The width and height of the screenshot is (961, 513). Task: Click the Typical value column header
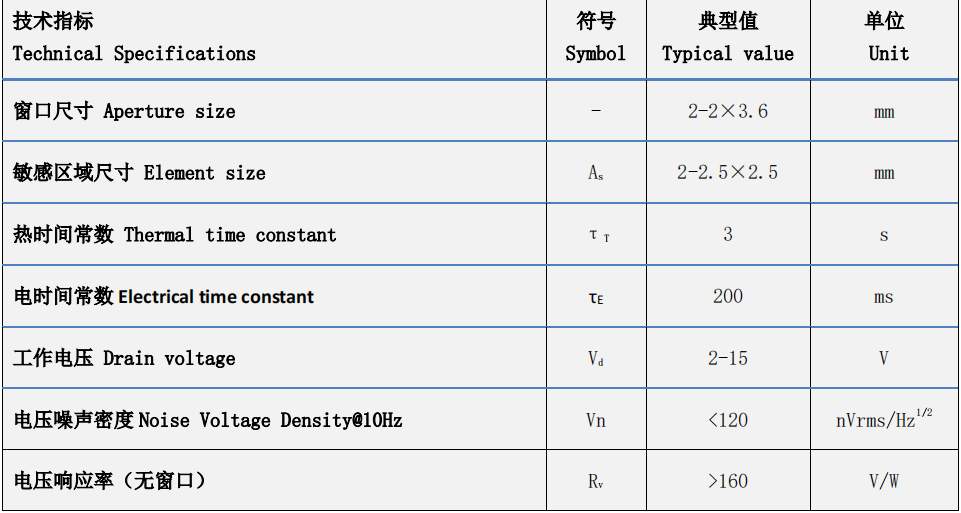click(728, 38)
